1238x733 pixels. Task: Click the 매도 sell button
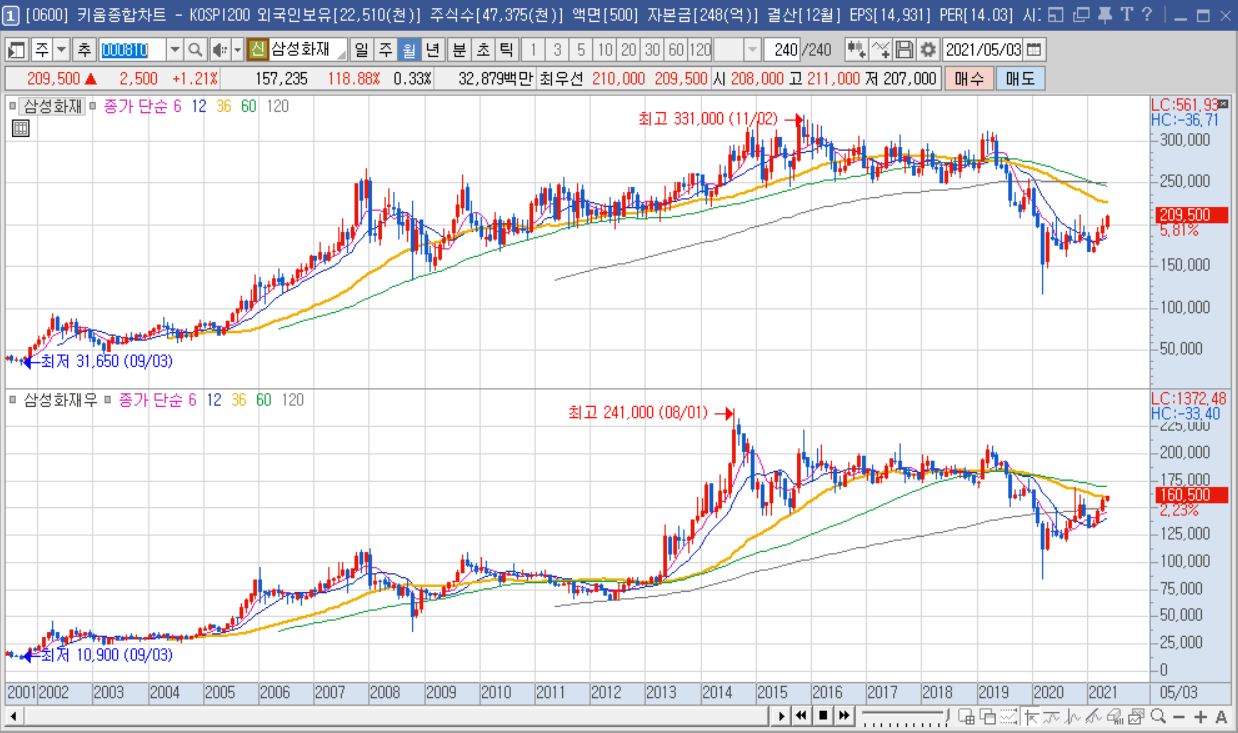pos(1020,79)
